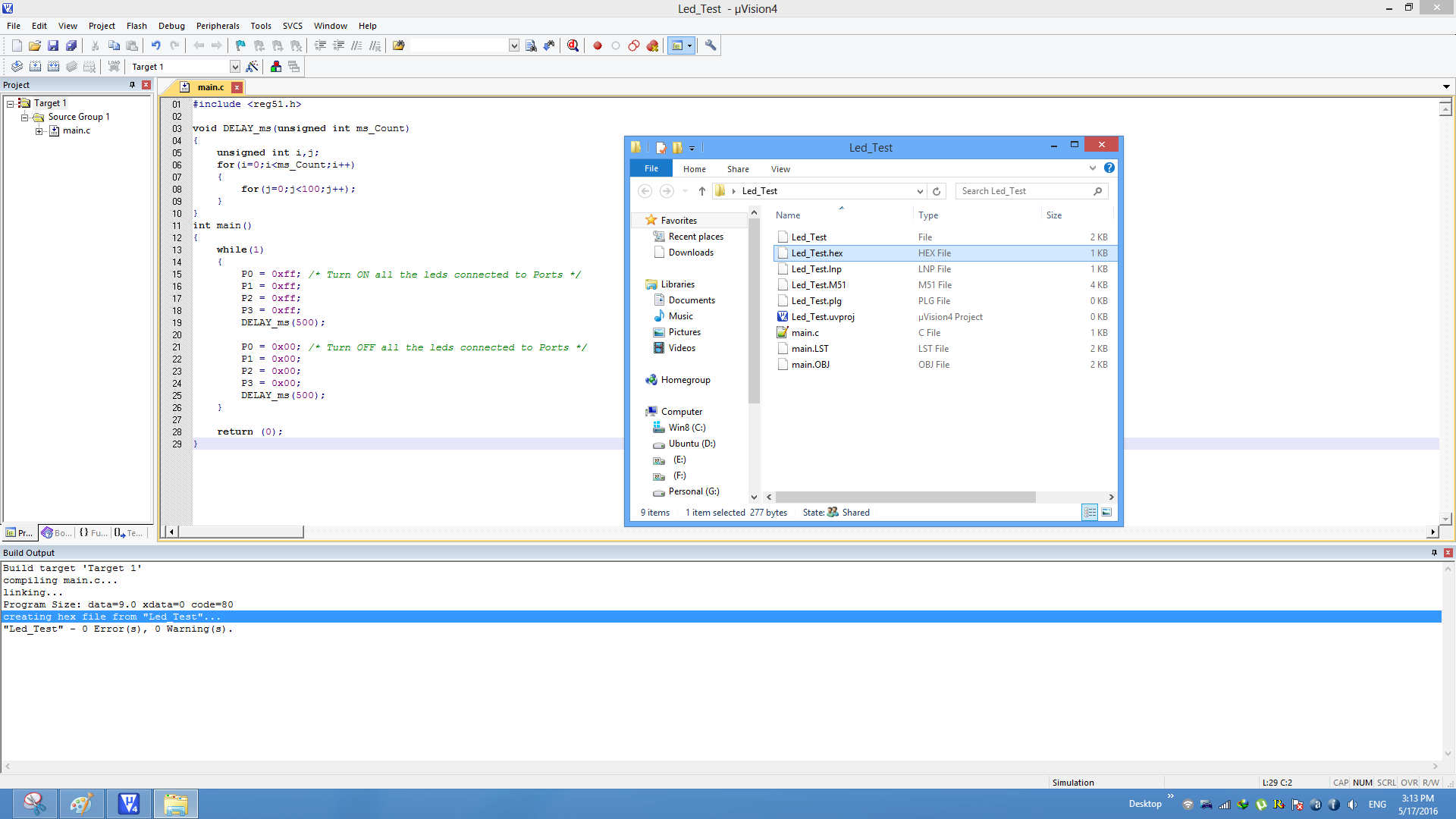The width and height of the screenshot is (1456, 819).
Task: Open the window layout dropdown arrow
Action: pos(690,45)
